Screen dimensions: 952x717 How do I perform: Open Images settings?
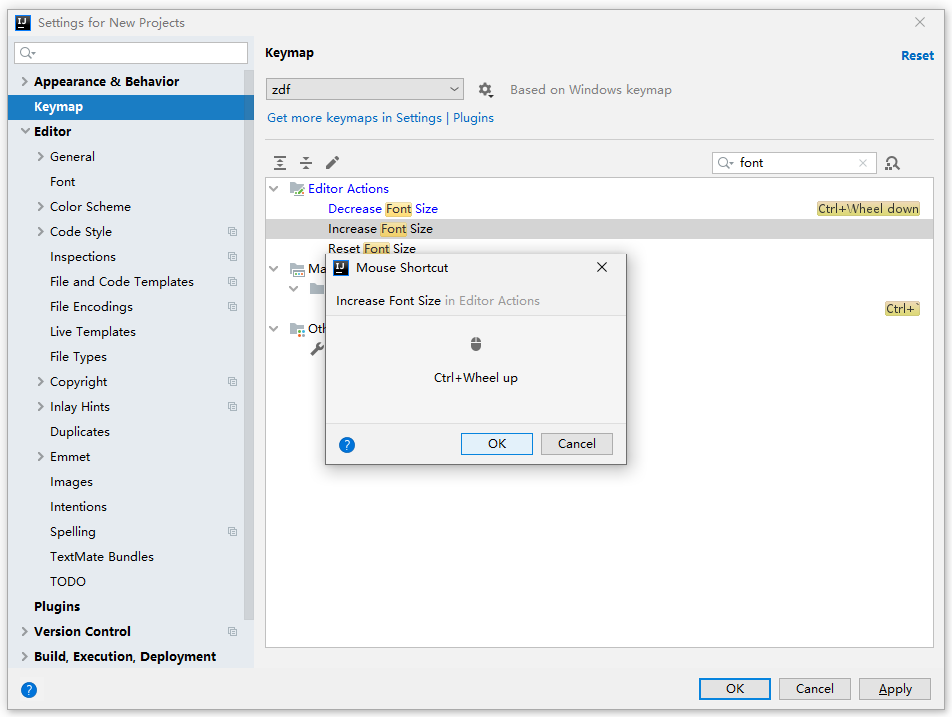pos(72,481)
